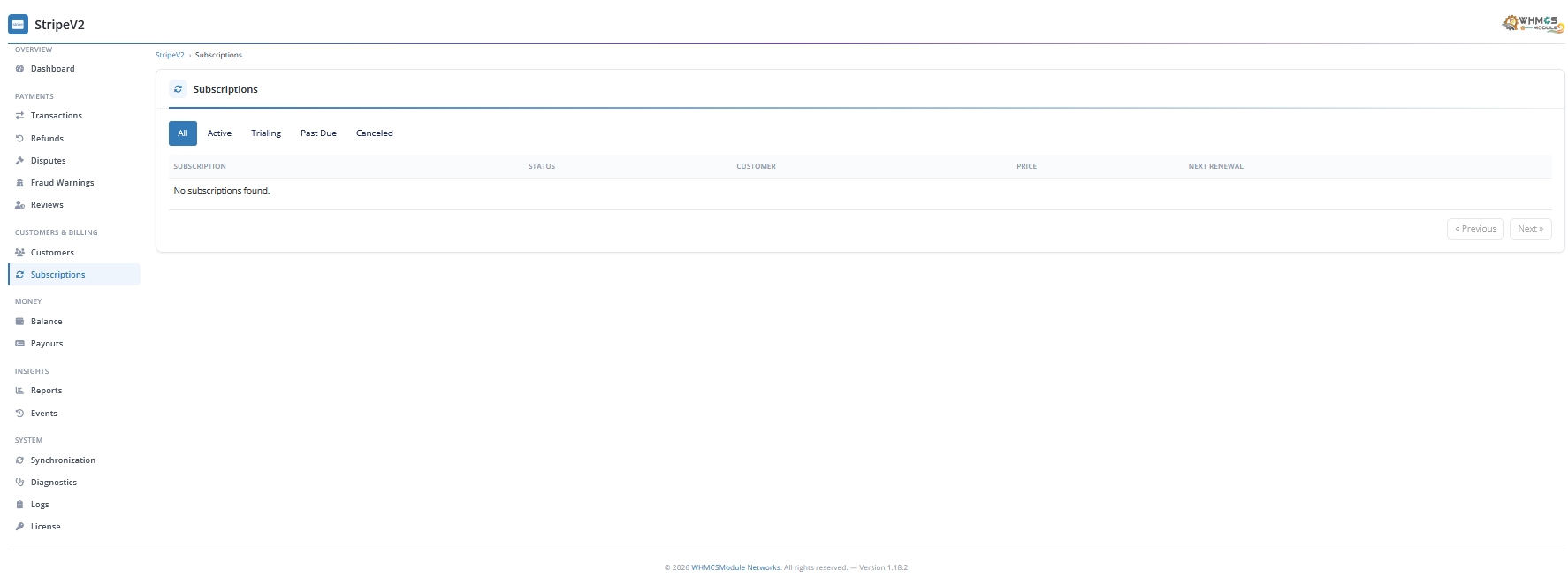Click the Reviews user icon
Viewport: 1568px width, 578px height.
19,205
